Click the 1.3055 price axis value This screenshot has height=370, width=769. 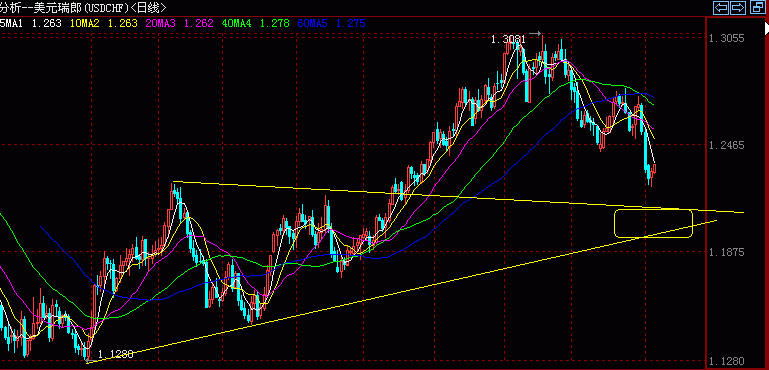pos(727,38)
